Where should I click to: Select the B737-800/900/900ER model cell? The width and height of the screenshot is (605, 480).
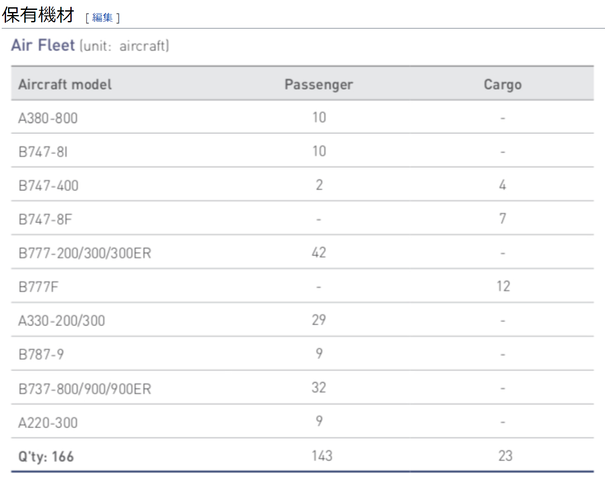click(x=84, y=389)
